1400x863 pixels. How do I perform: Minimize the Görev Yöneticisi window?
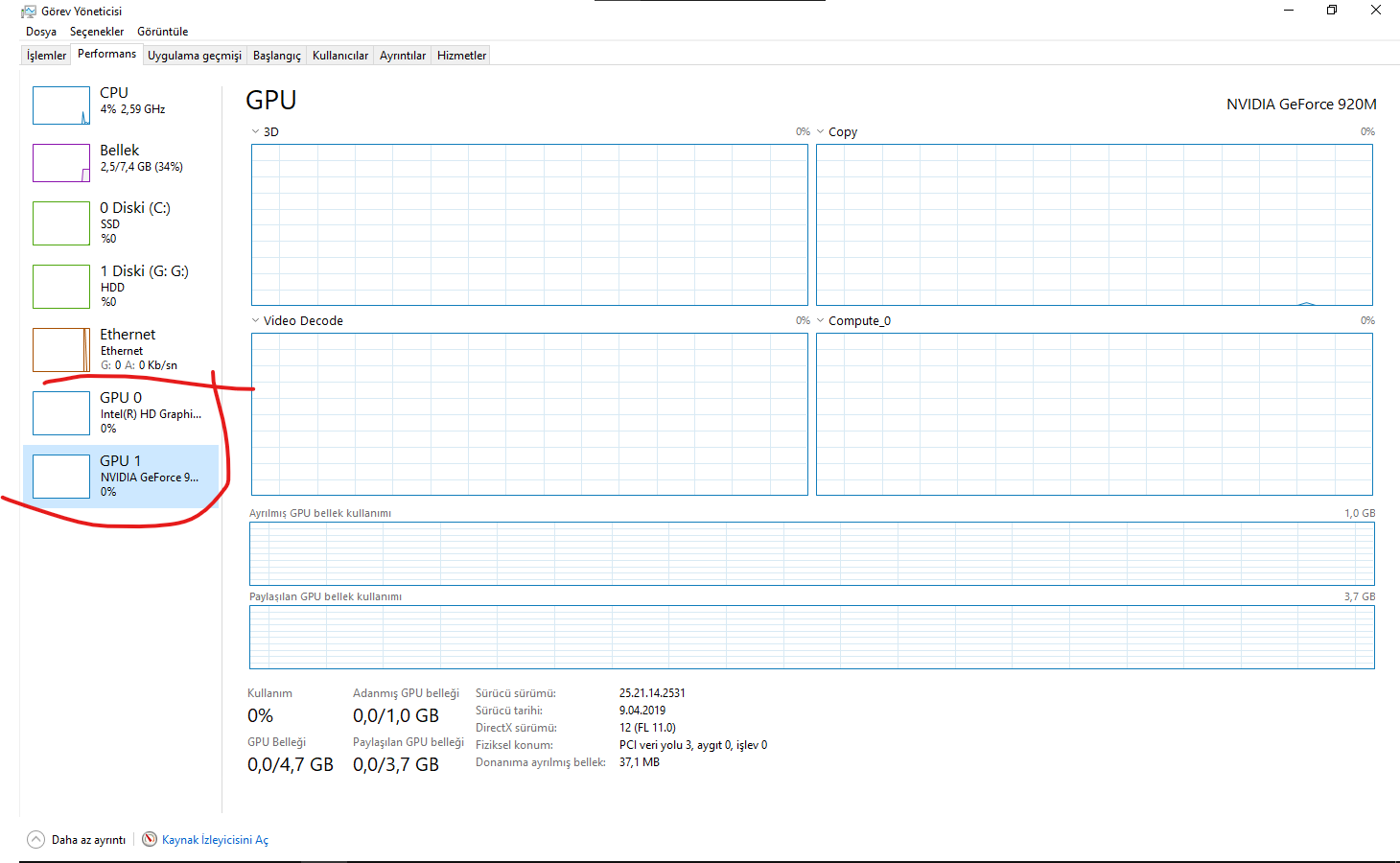pos(1289,11)
